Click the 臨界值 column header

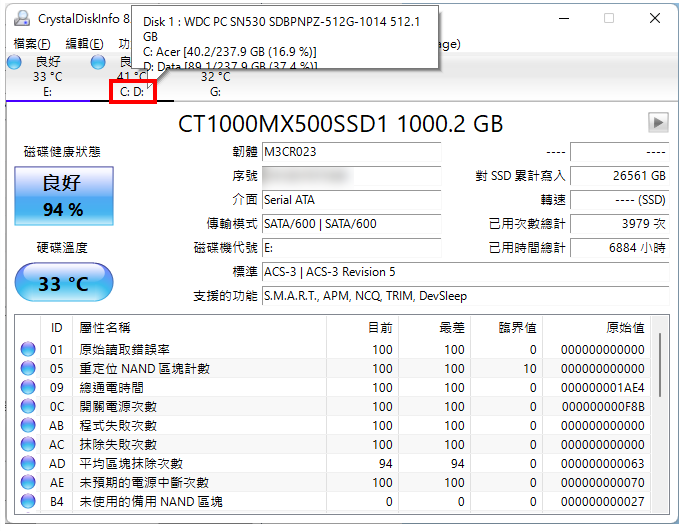click(x=507, y=328)
